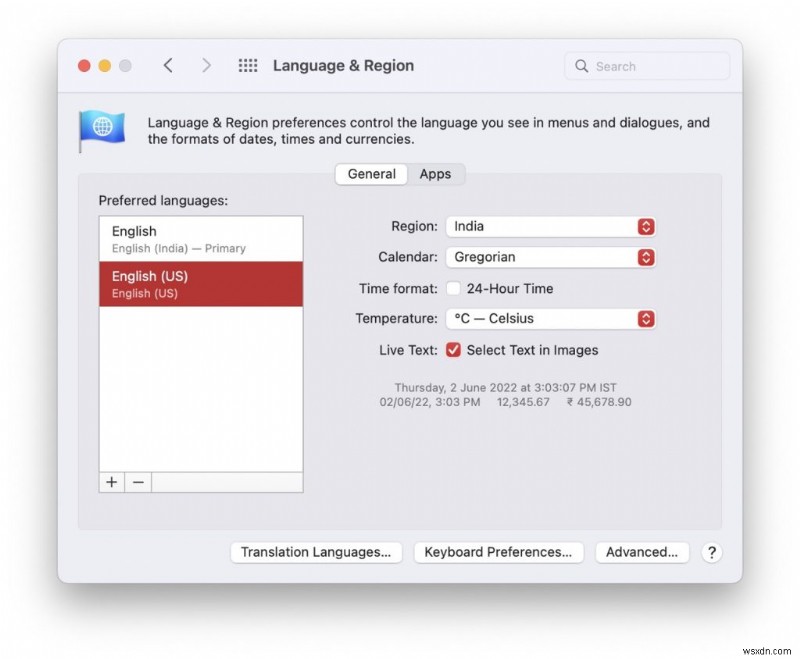Click the Translation Languages button

(316, 552)
